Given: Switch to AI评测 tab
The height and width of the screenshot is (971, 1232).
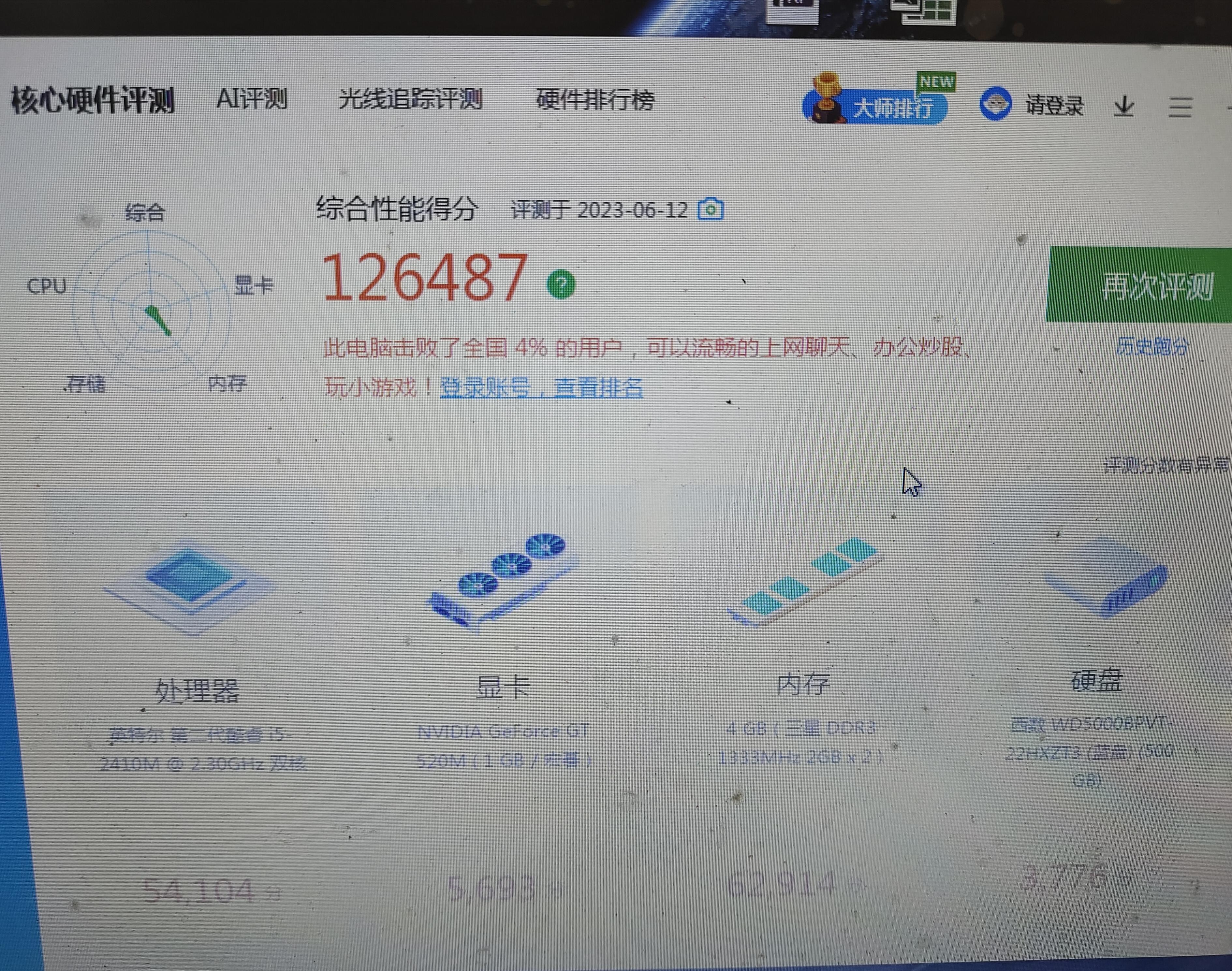Looking at the screenshot, I should (252, 99).
